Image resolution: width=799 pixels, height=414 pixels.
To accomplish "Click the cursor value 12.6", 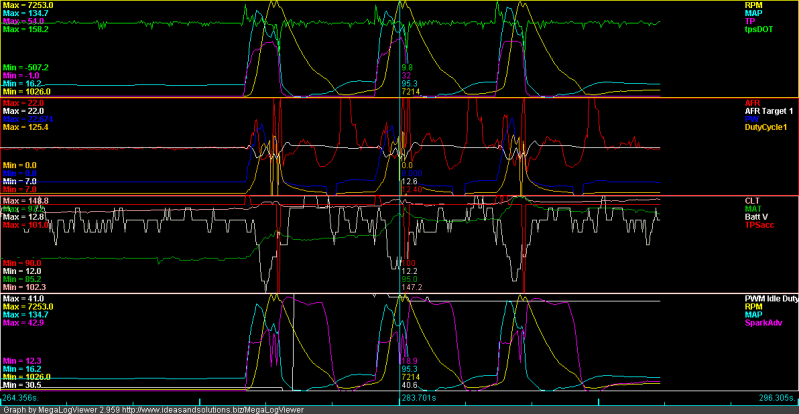I will [x=409, y=182].
